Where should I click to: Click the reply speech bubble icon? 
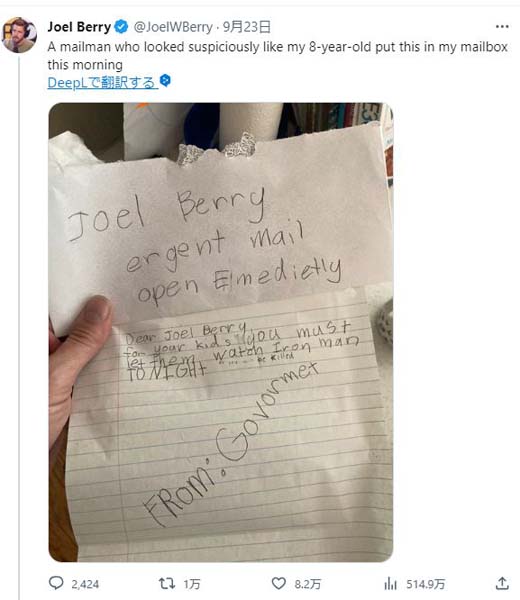pyautogui.click(x=56, y=583)
